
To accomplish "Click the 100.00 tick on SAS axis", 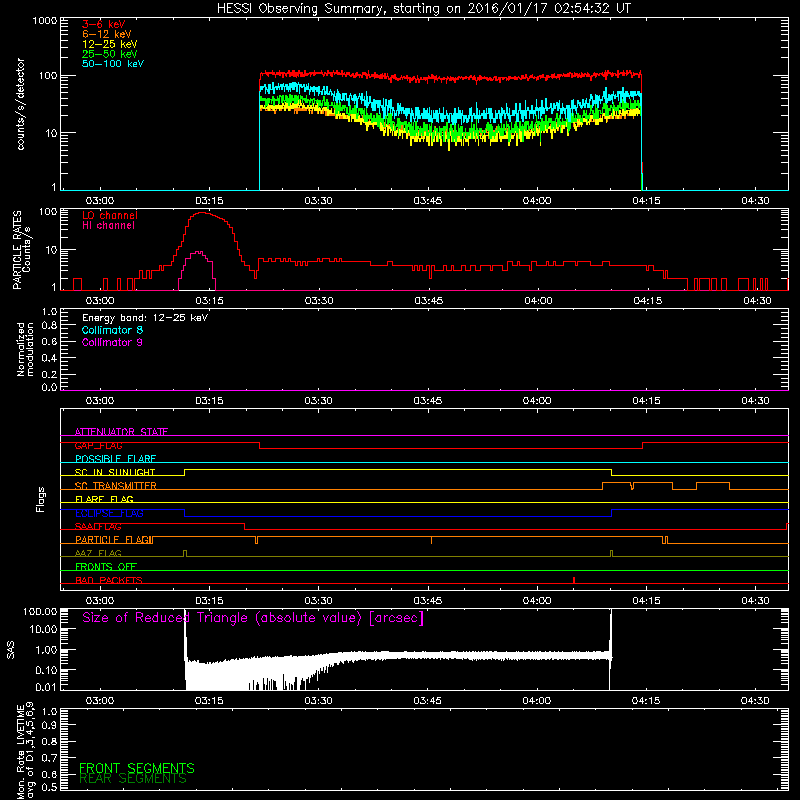I will click(40, 612).
